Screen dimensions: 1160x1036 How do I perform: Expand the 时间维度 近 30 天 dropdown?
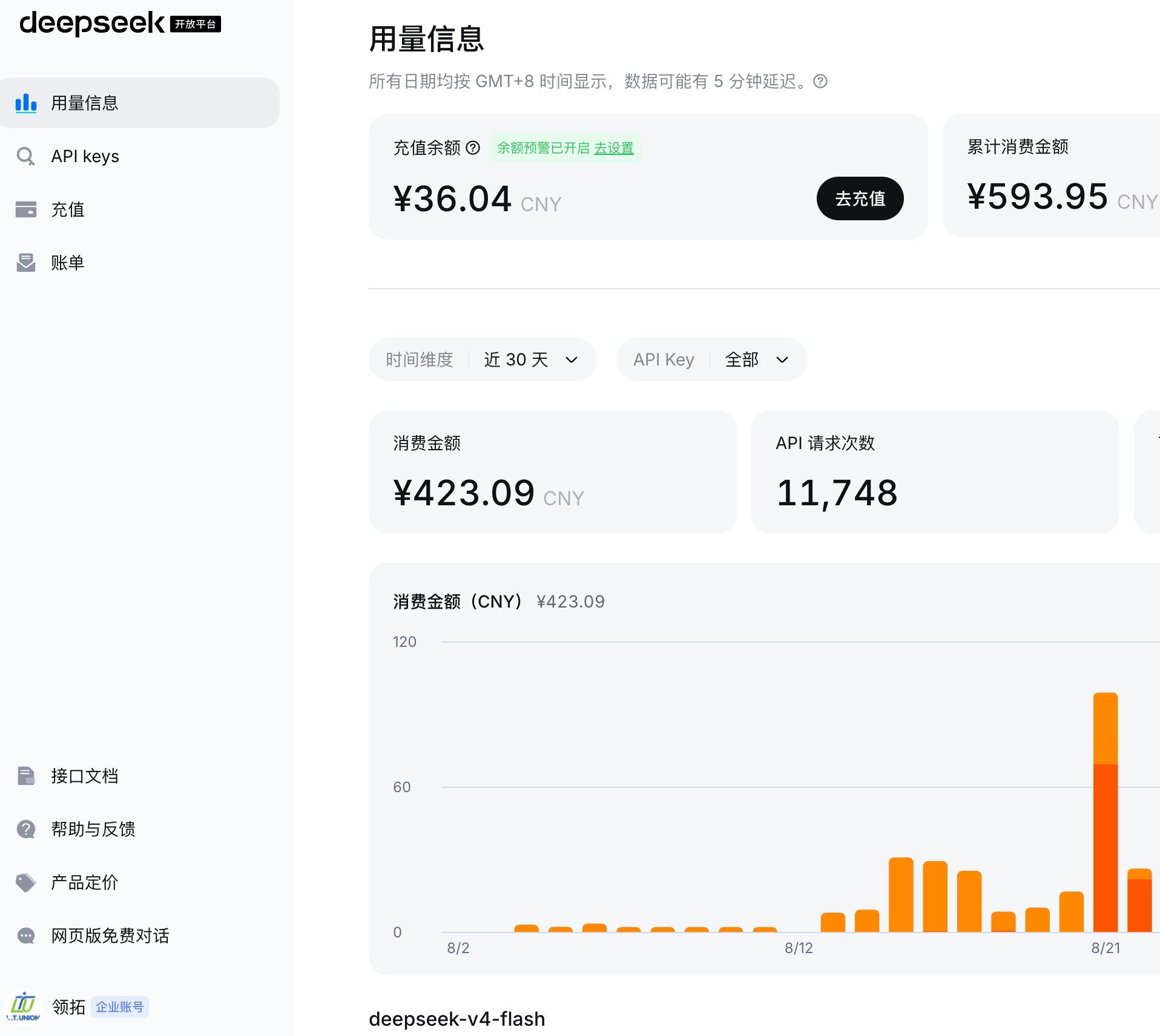click(483, 359)
